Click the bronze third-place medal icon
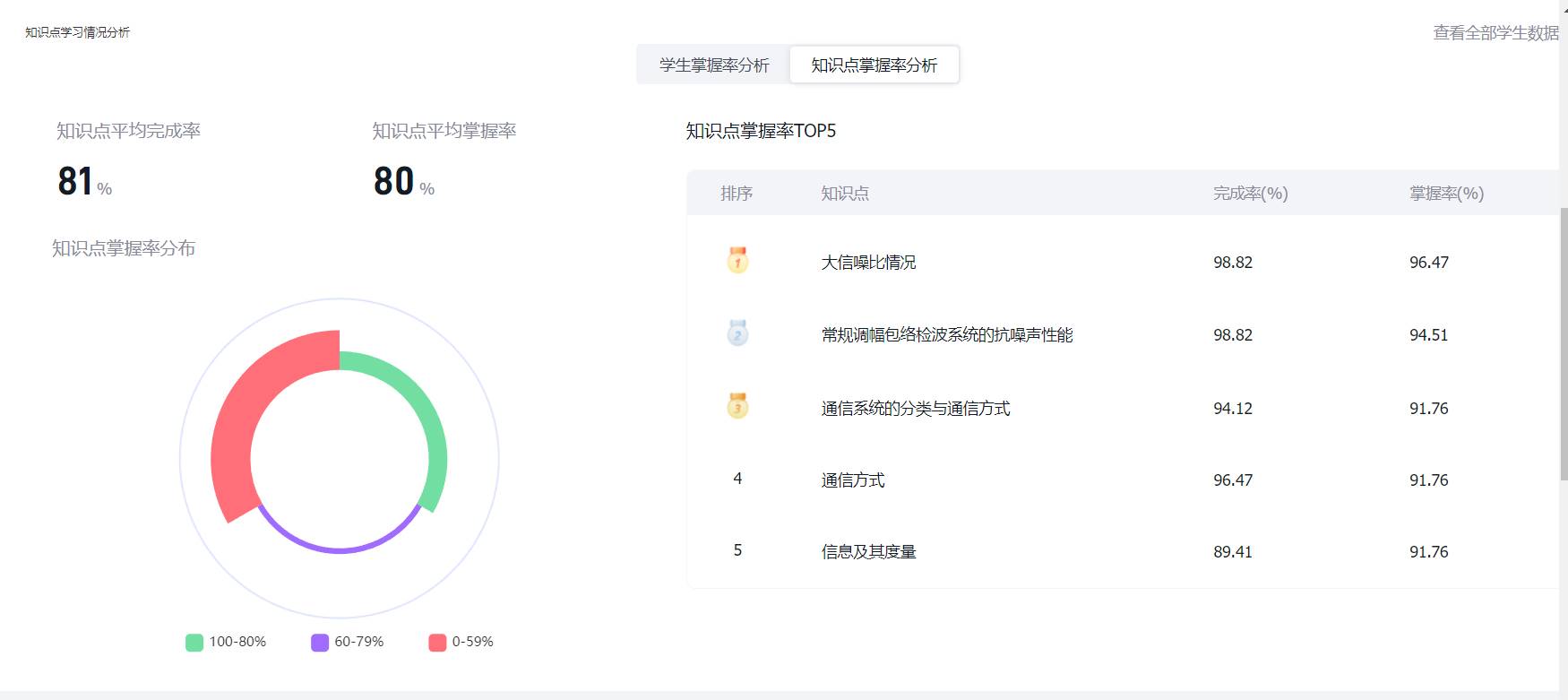 click(737, 406)
